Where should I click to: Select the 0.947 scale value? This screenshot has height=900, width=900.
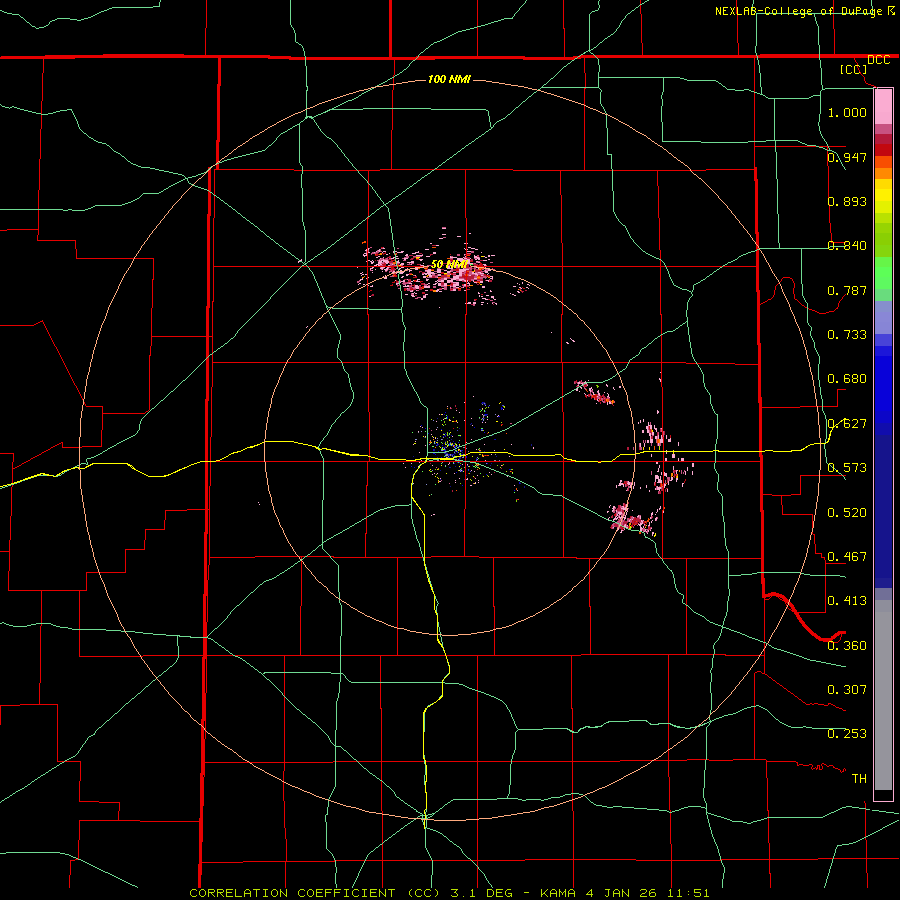pyautogui.click(x=847, y=157)
